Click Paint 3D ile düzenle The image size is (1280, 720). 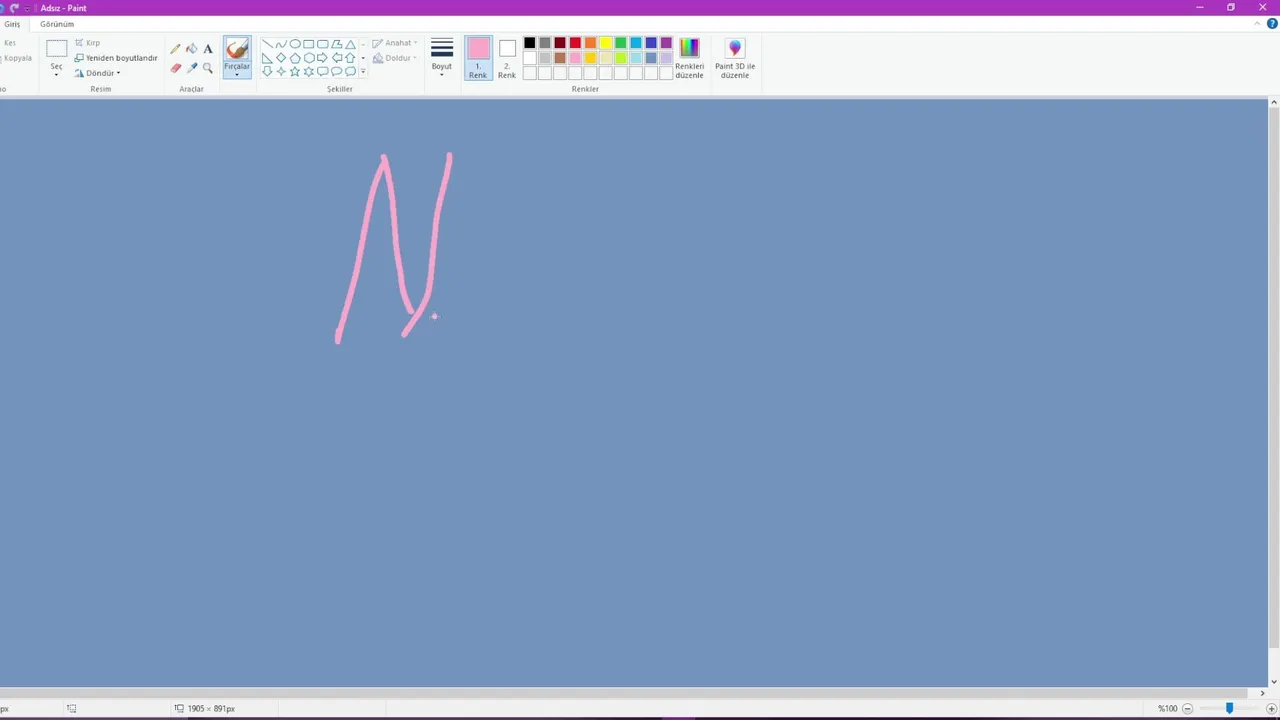click(x=735, y=59)
